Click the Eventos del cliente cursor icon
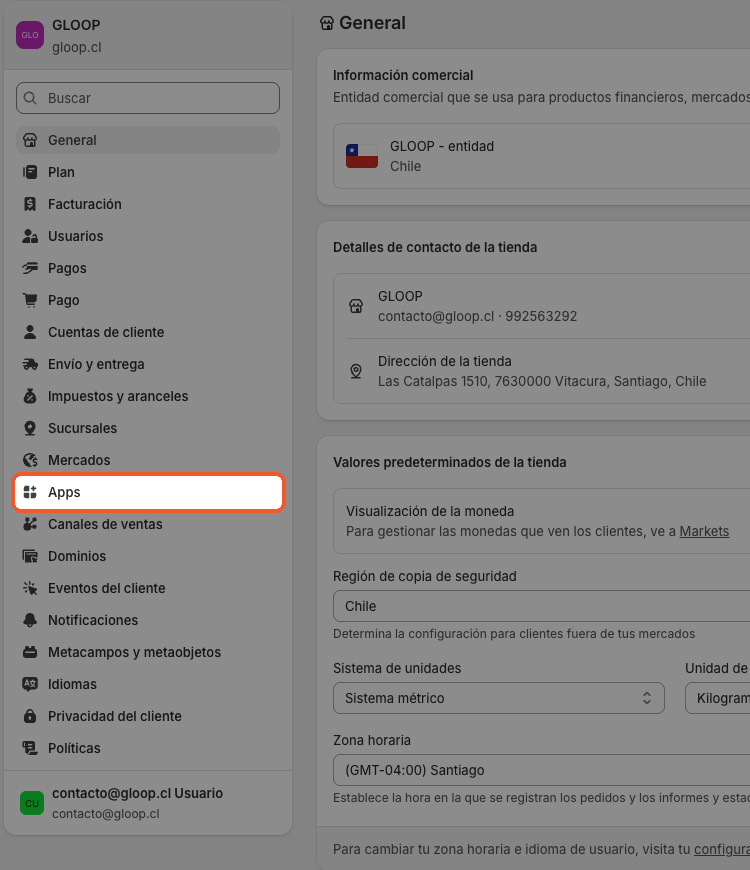750x870 pixels. tap(30, 588)
